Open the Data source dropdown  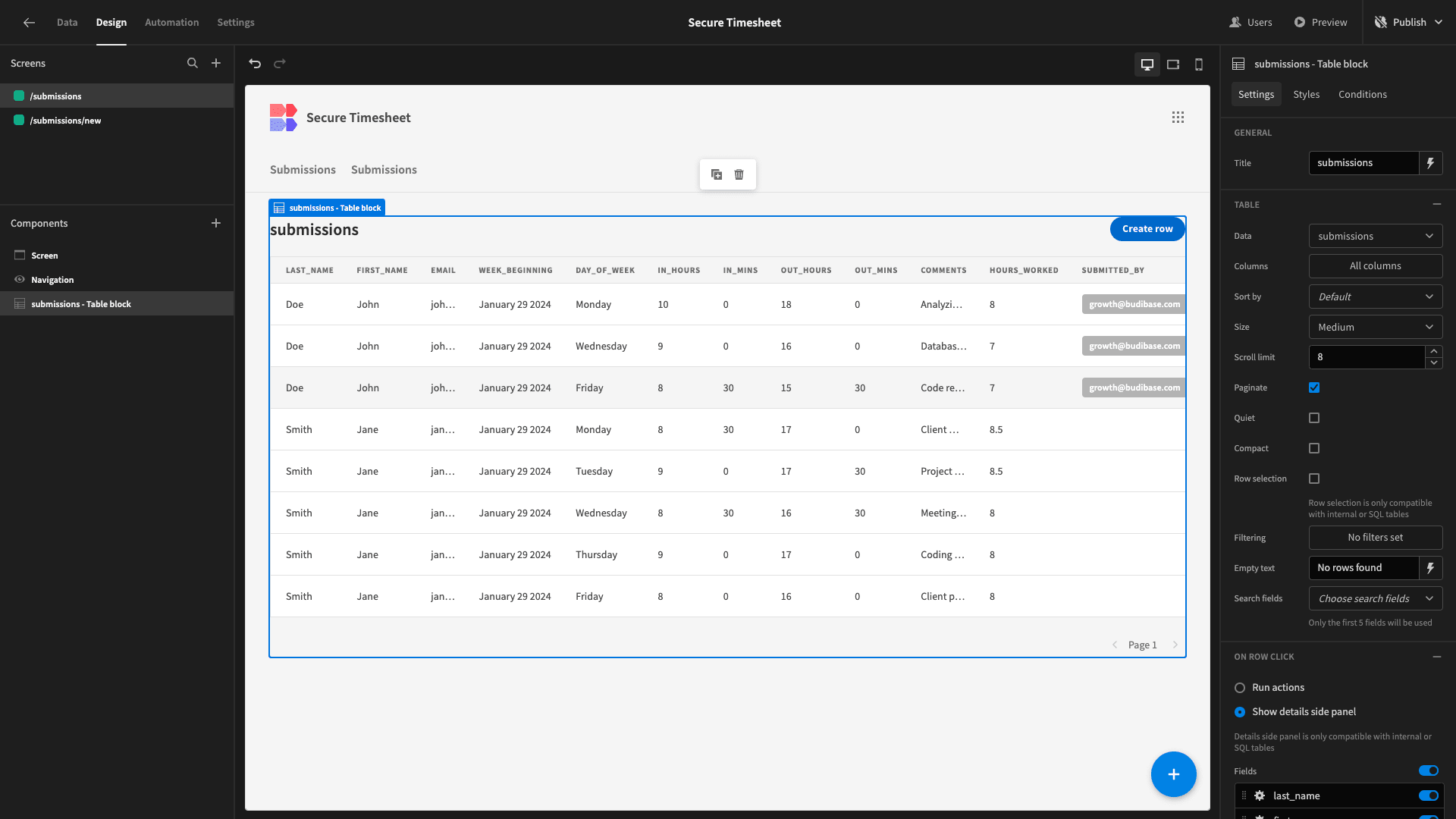tap(1376, 236)
